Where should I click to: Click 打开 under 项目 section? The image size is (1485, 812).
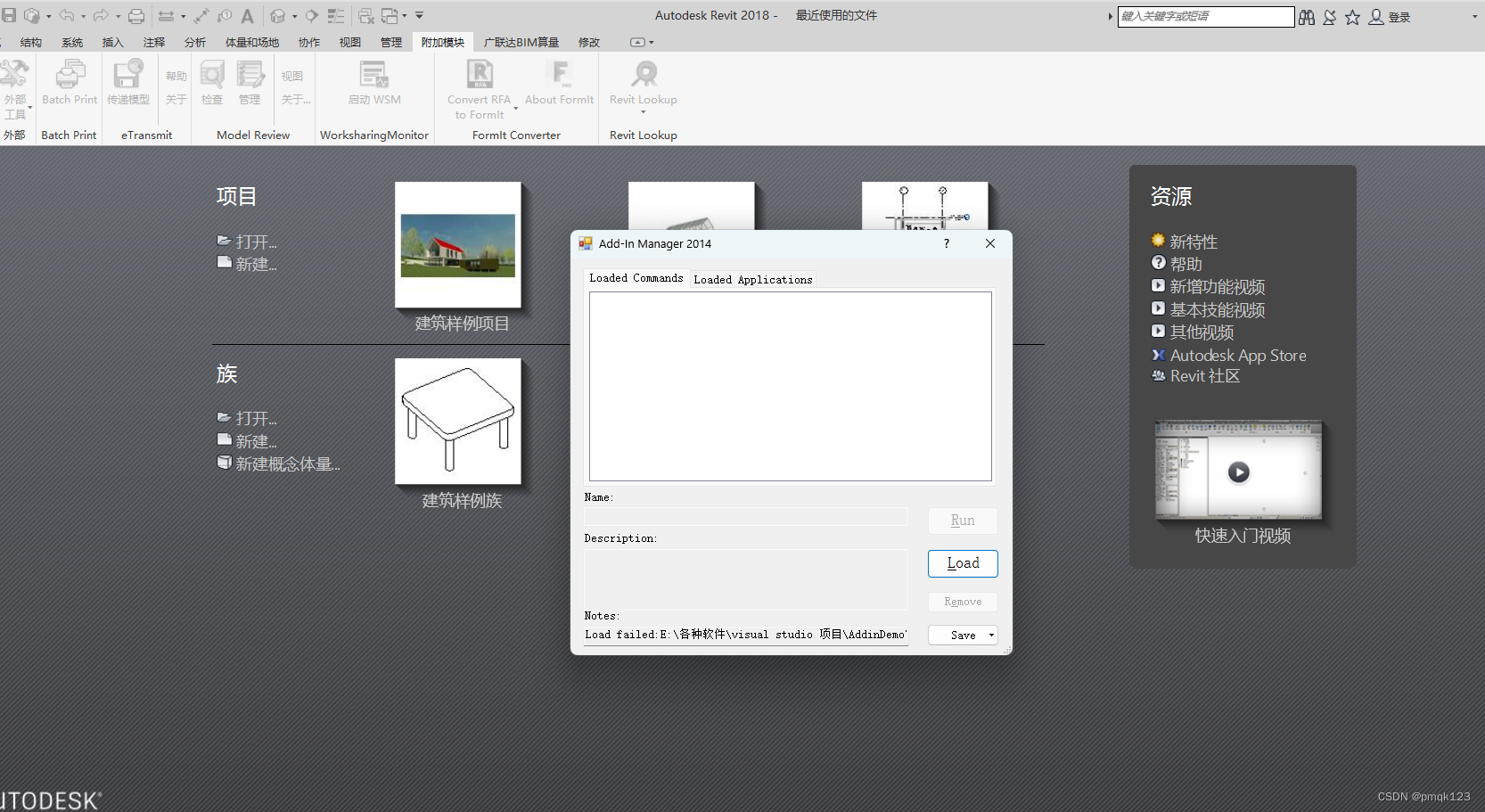tap(256, 242)
